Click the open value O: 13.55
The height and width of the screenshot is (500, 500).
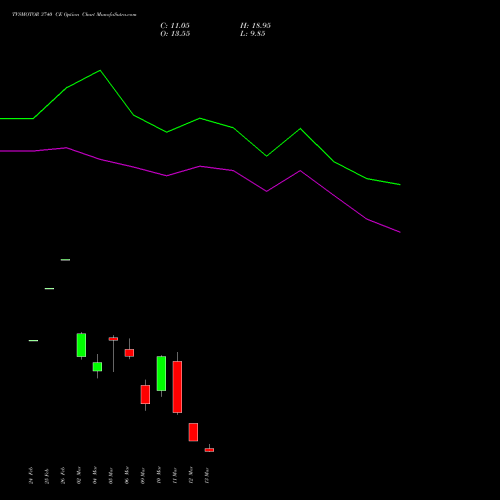coord(175,34)
